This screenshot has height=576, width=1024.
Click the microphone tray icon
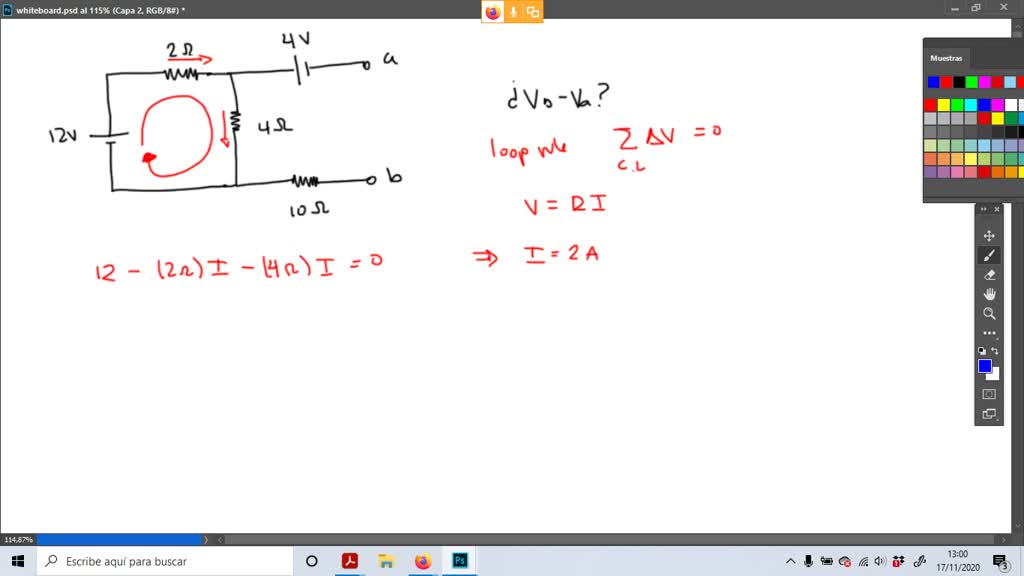pyautogui.click(x=808, y=561)
